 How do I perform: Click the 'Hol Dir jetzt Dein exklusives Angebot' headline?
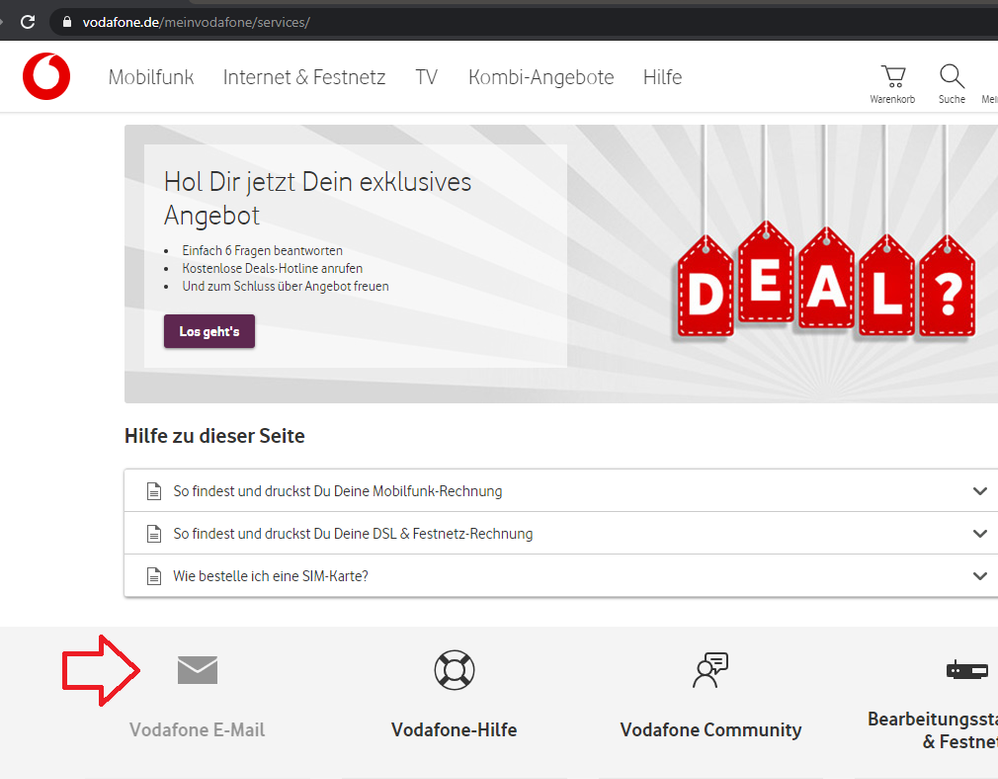tap(318, 199)
